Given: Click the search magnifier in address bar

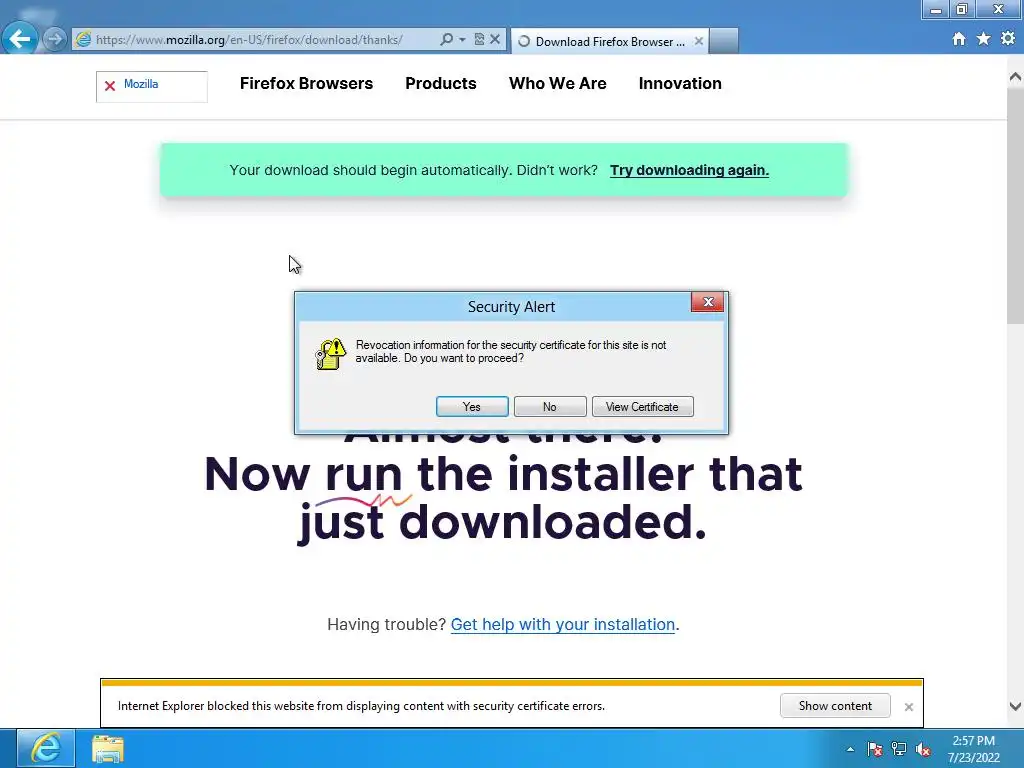Looking at the screenshot, I should point(446,39).
